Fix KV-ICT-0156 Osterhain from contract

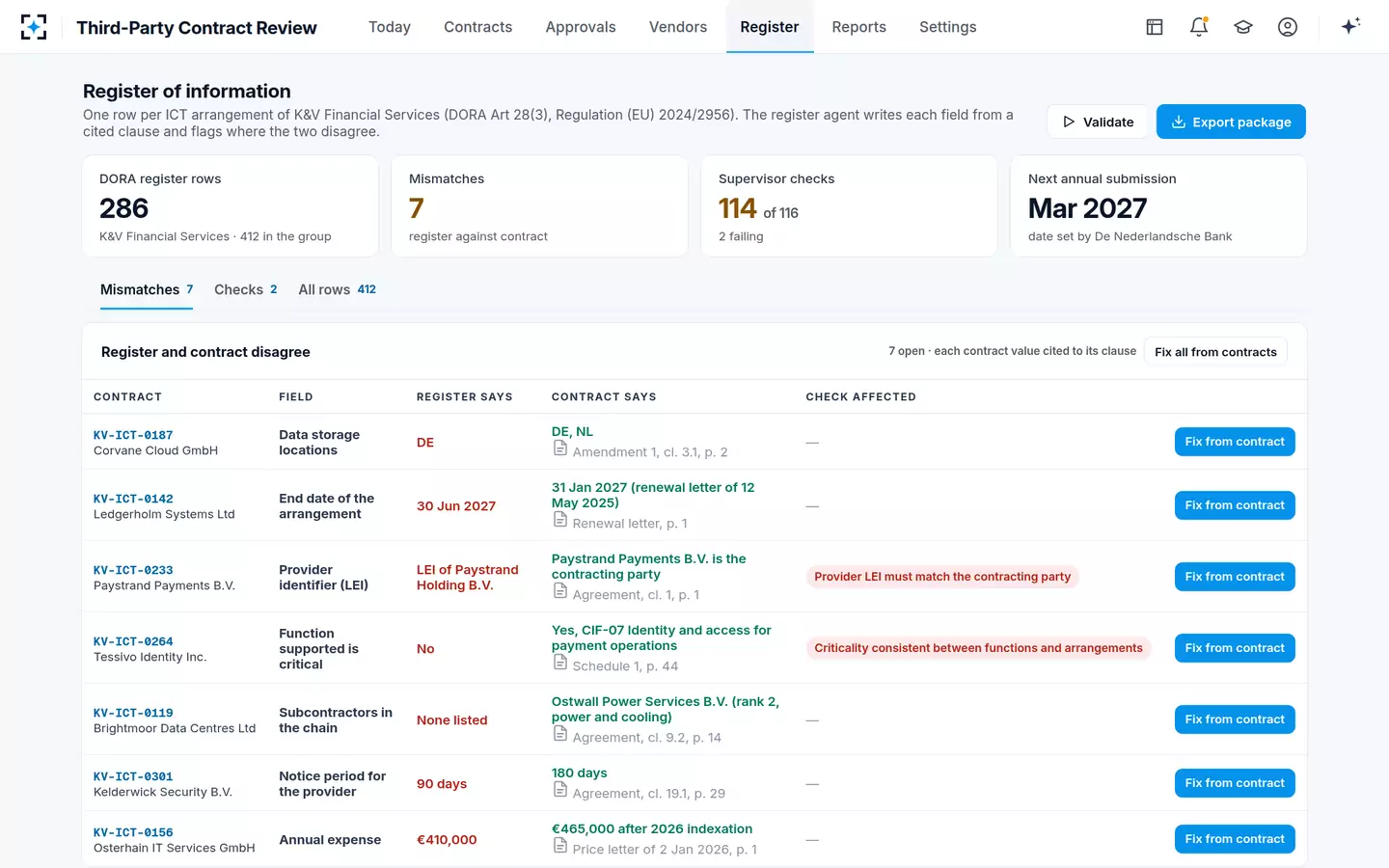click(1235, 839)
